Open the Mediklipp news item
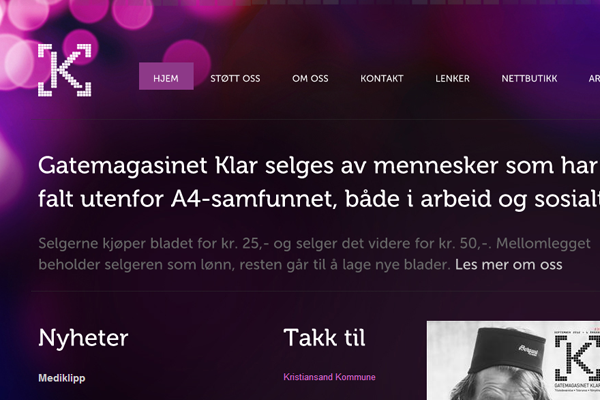This screenshot has height=400, width=600. point(62,378)
